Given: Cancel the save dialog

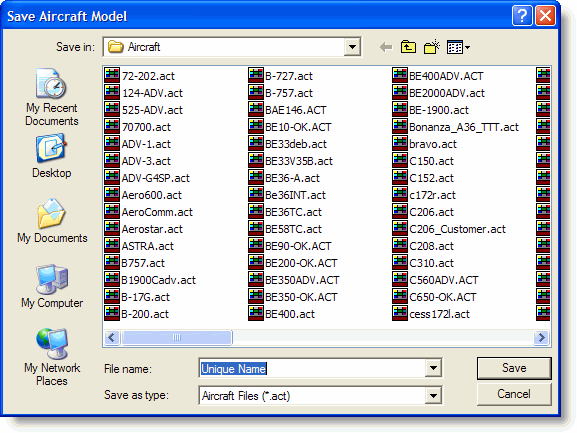Looking at the screenshot, I should [514, 394].
